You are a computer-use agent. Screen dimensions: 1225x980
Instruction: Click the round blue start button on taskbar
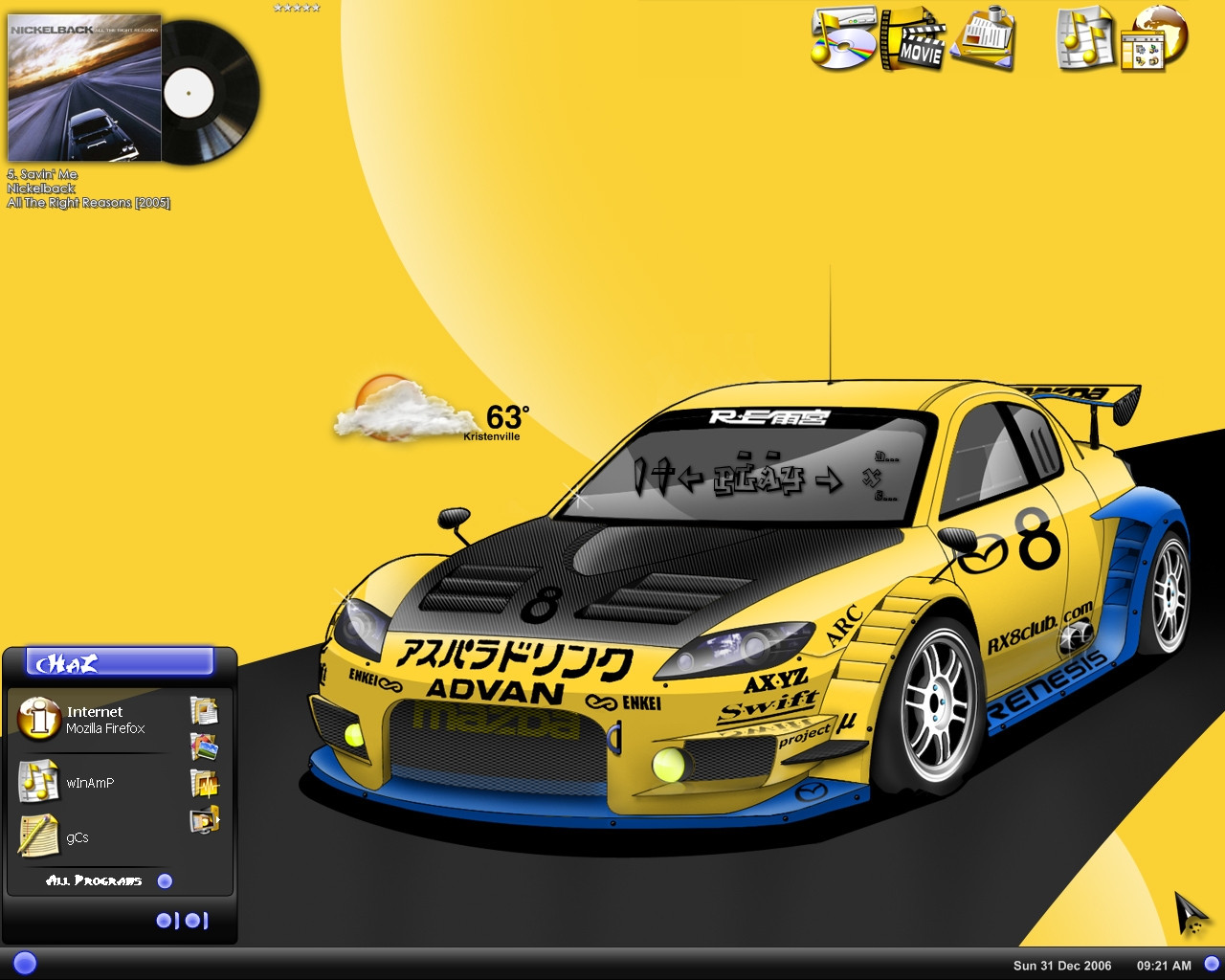coord(25,963)
